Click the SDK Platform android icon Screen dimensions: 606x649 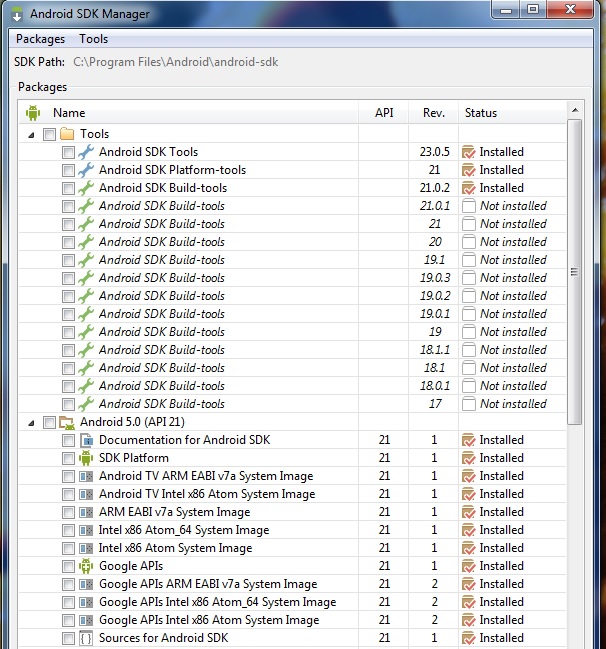[x=85, y=458]
